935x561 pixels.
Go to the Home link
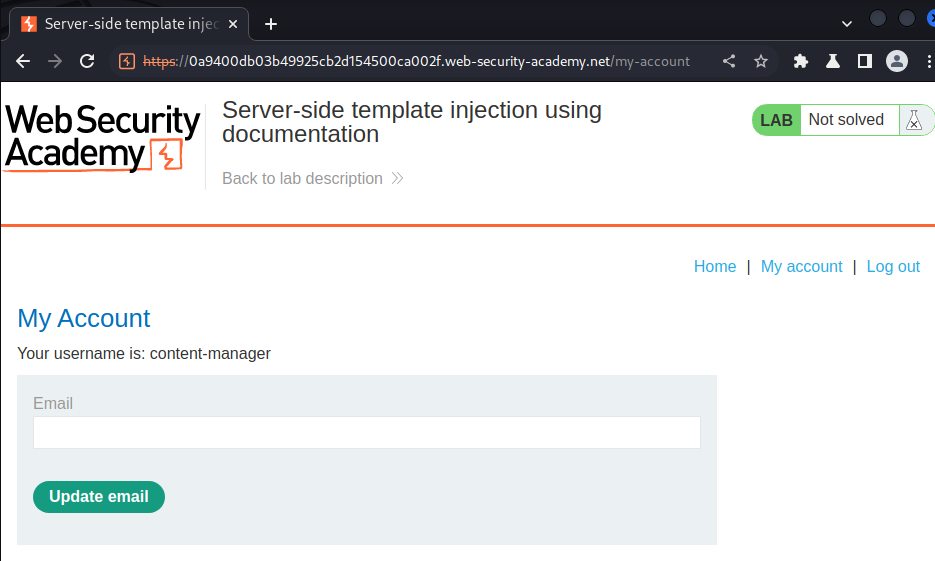[x=714, y=266]
